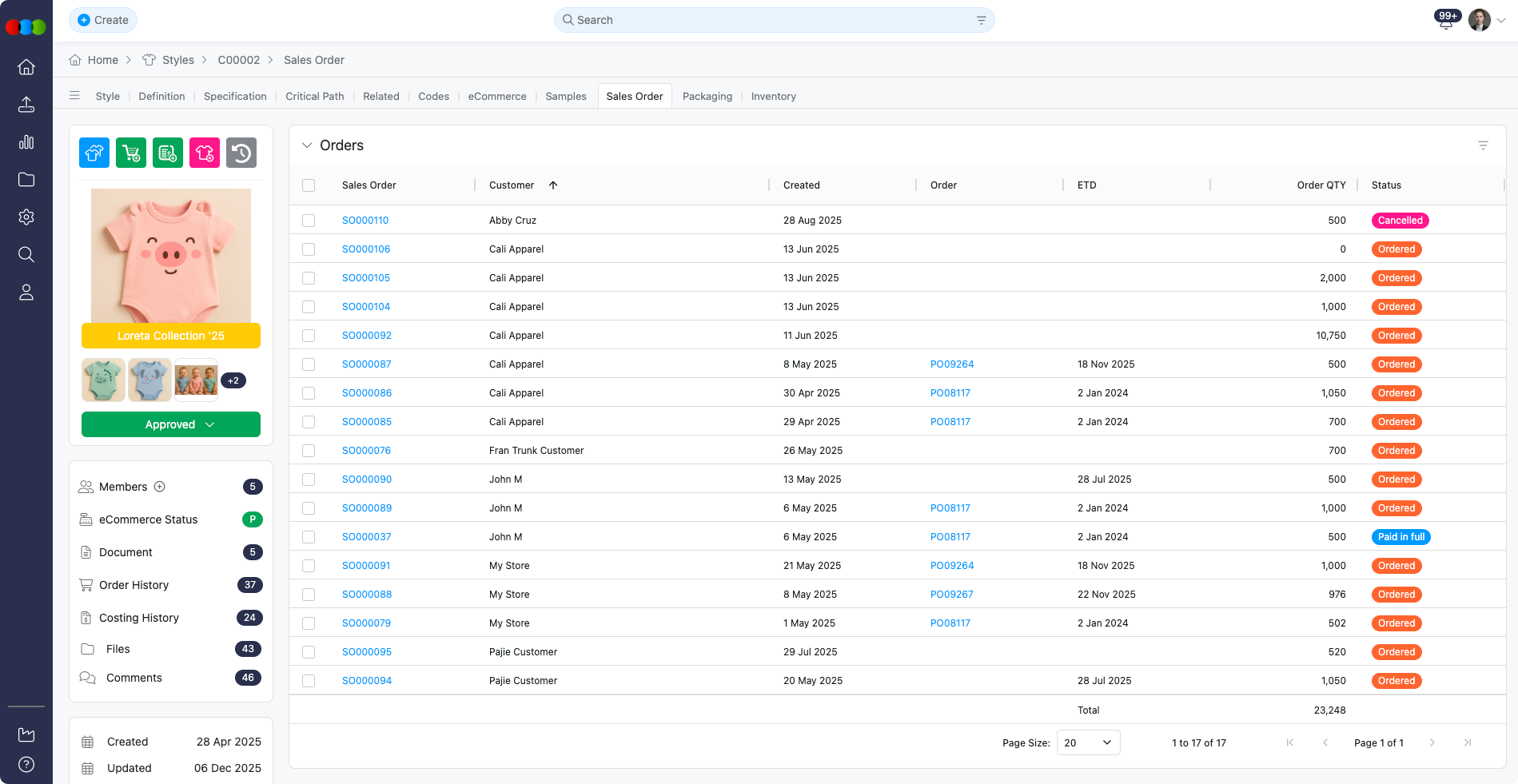Click the Create button

click(103, 20)
